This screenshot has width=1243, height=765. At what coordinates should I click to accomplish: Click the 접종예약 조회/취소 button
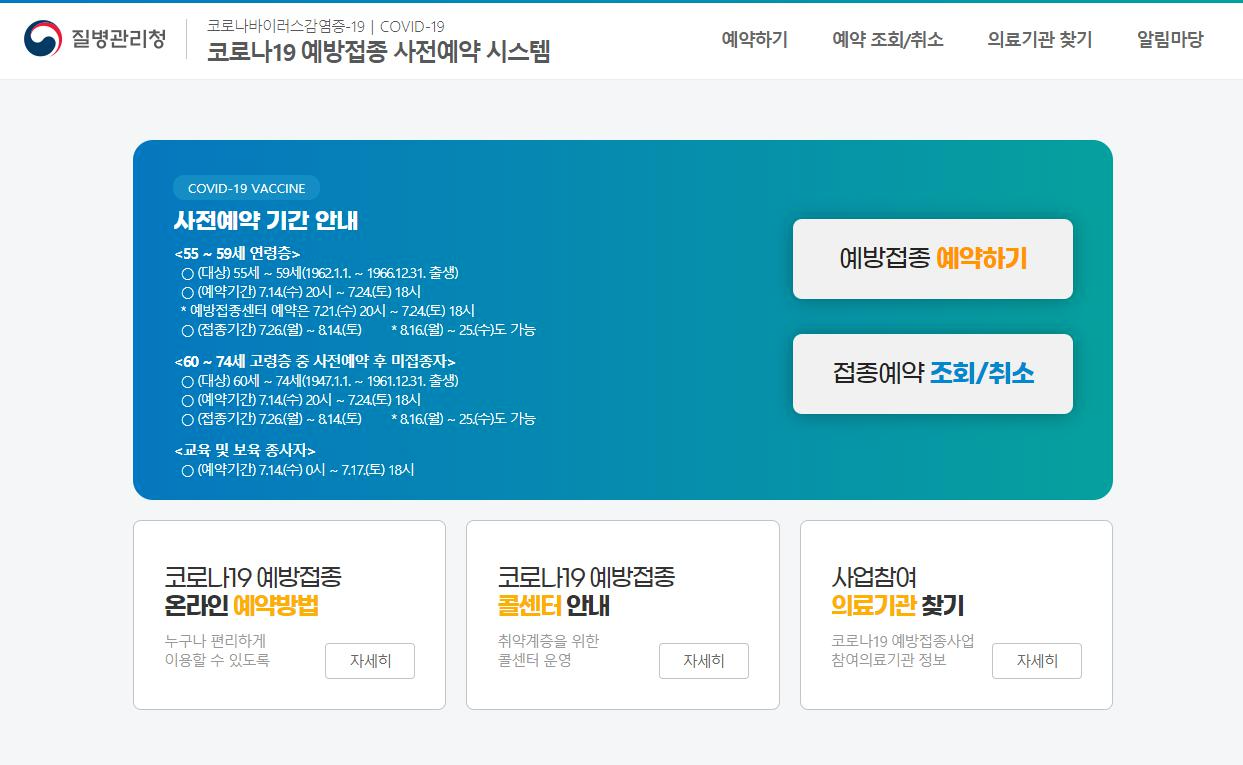(933, 374)
